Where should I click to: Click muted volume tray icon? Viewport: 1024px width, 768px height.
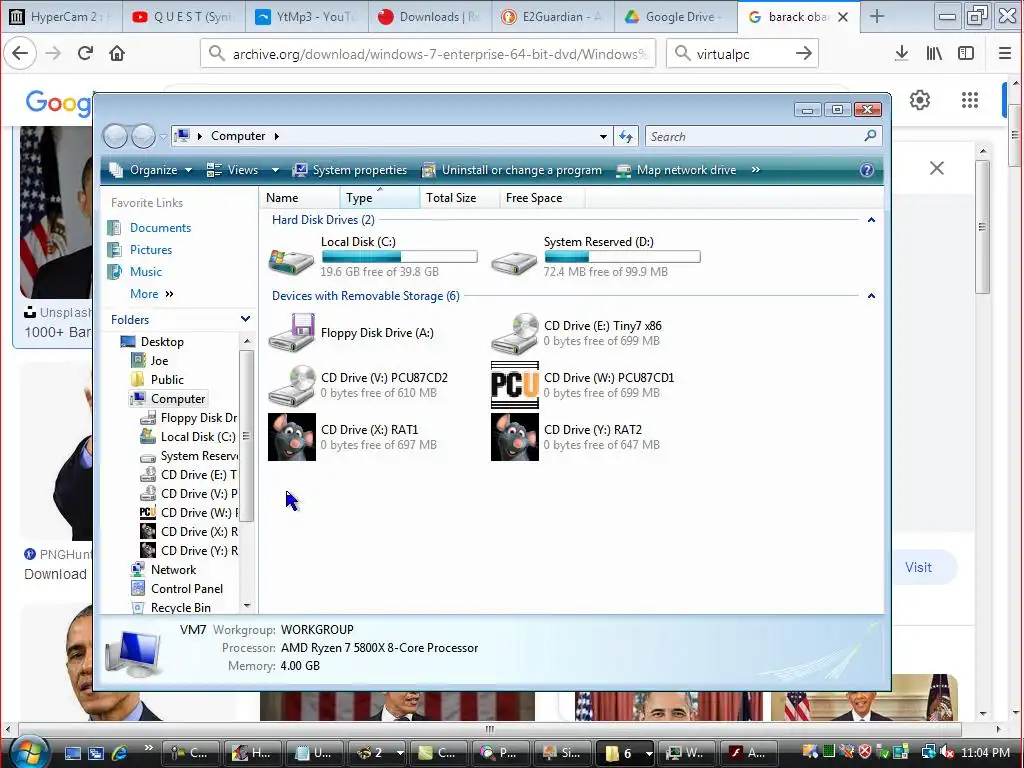(947, 753)
